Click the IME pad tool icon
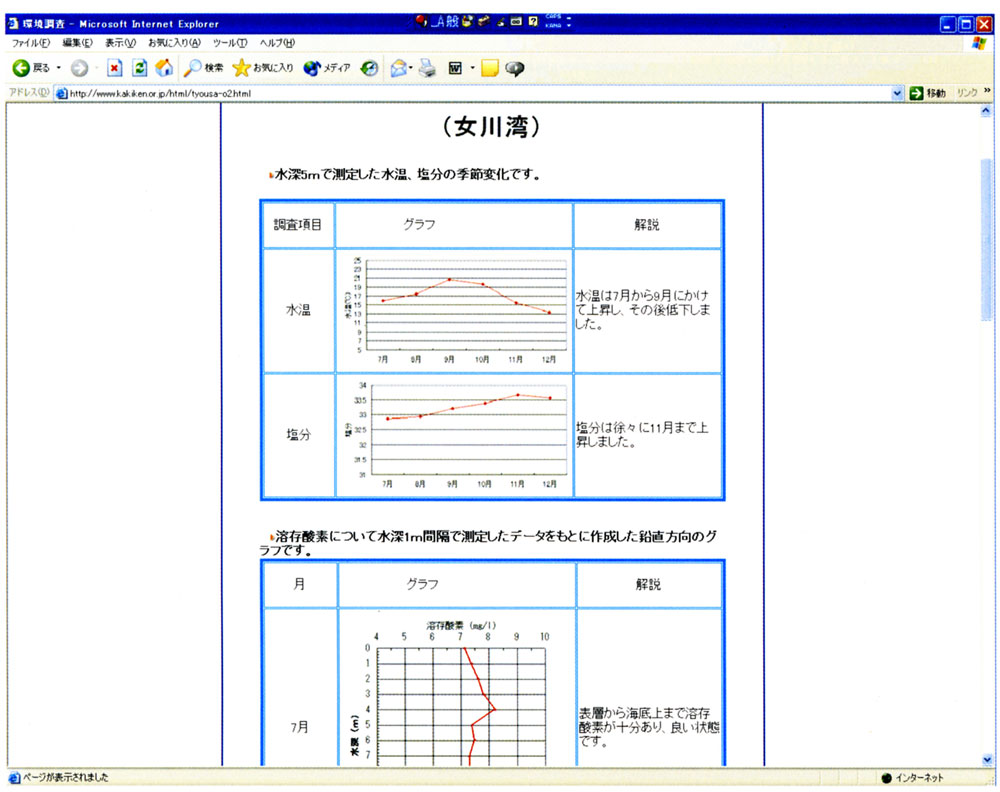The width and height of the screenshot is (1000, 792). pos(467,22)
